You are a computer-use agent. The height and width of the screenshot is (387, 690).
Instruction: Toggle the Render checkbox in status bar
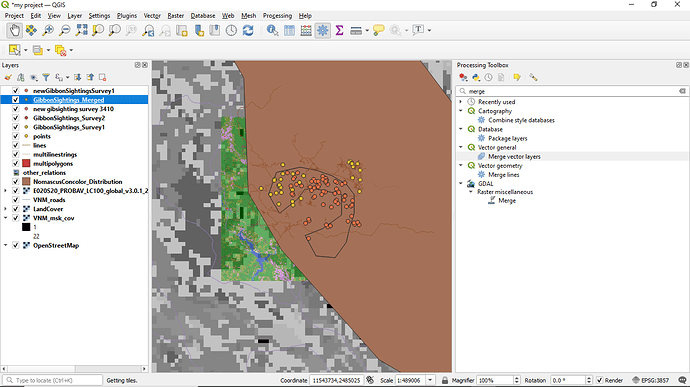tap(599, 380)
